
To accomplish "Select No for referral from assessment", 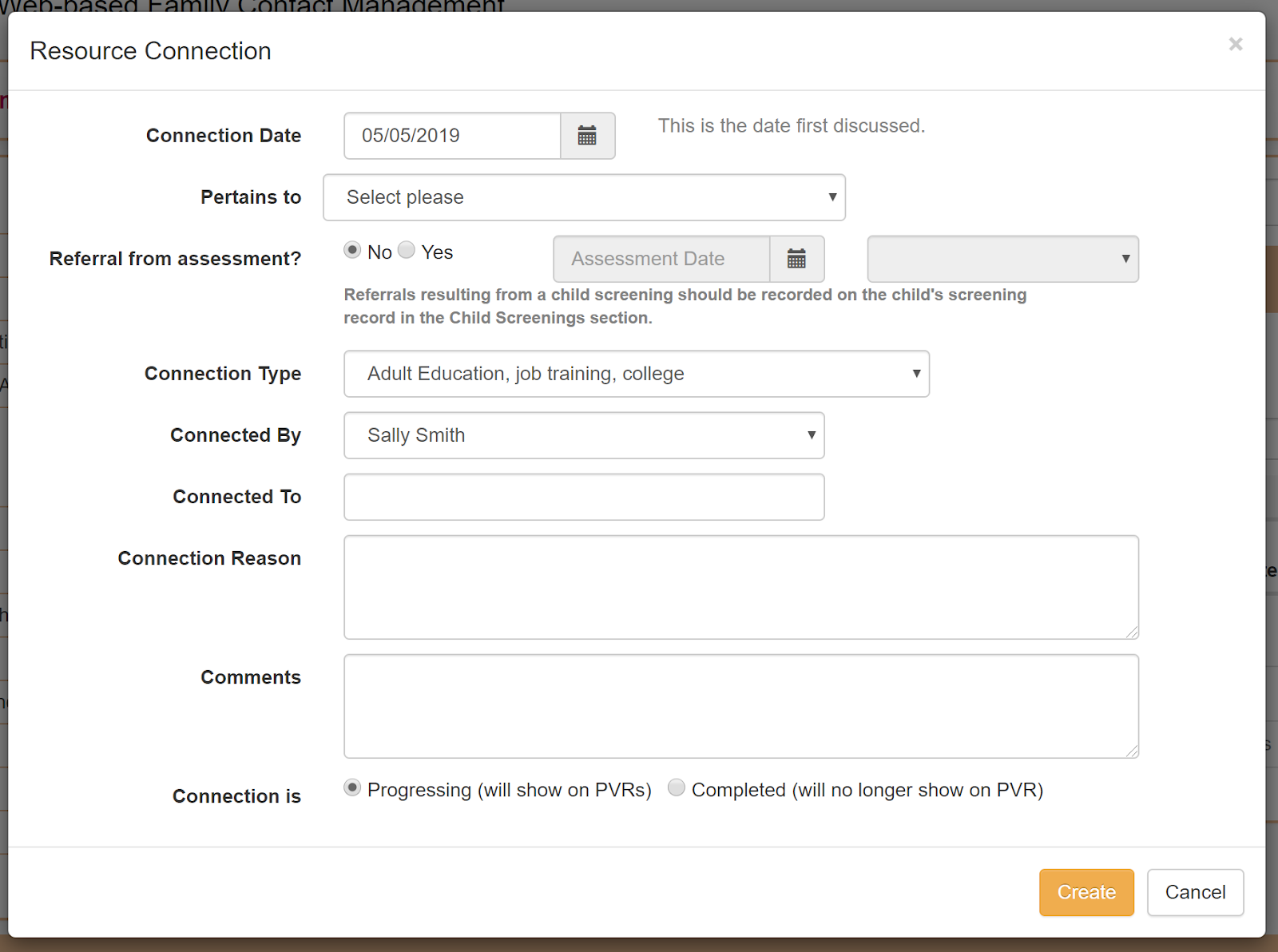I will [x=352, y=251].
